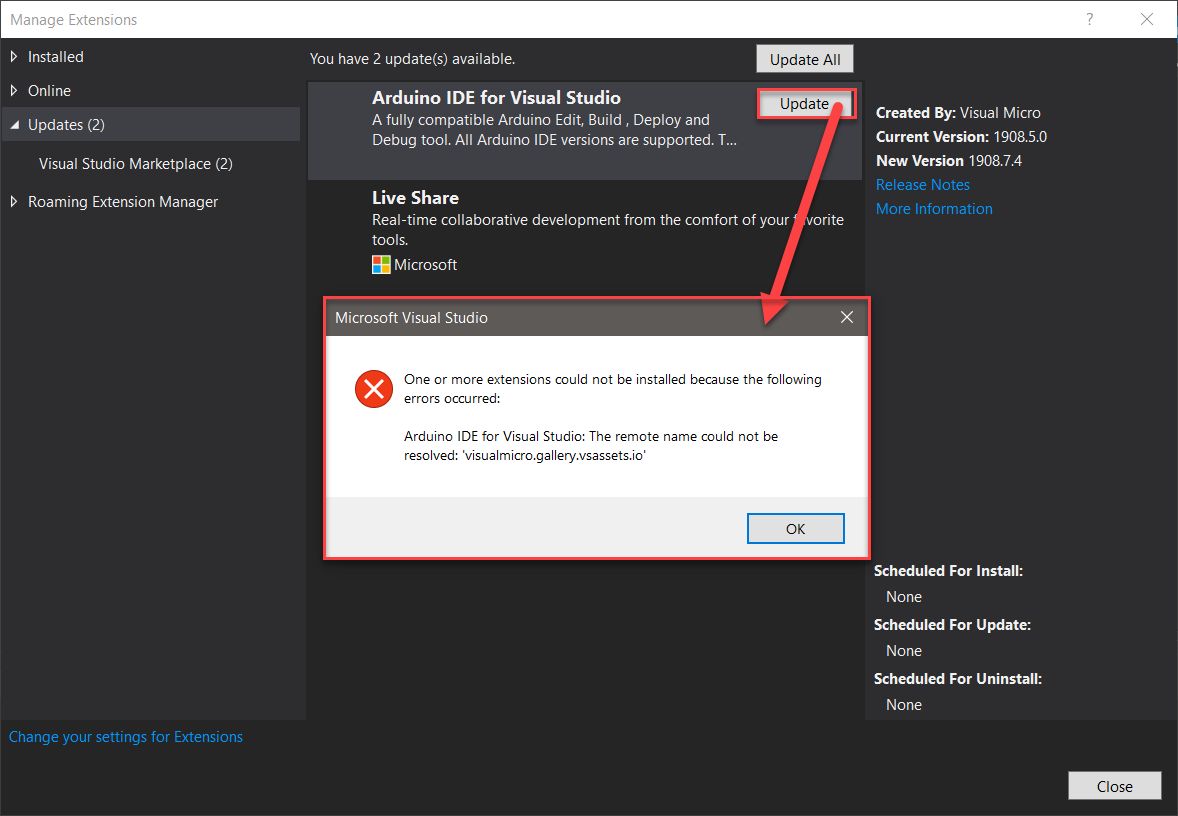The image size is (1178, 816).
Task: Close the Microsoft Visual Studio error dialog
Action: point(847,317)
